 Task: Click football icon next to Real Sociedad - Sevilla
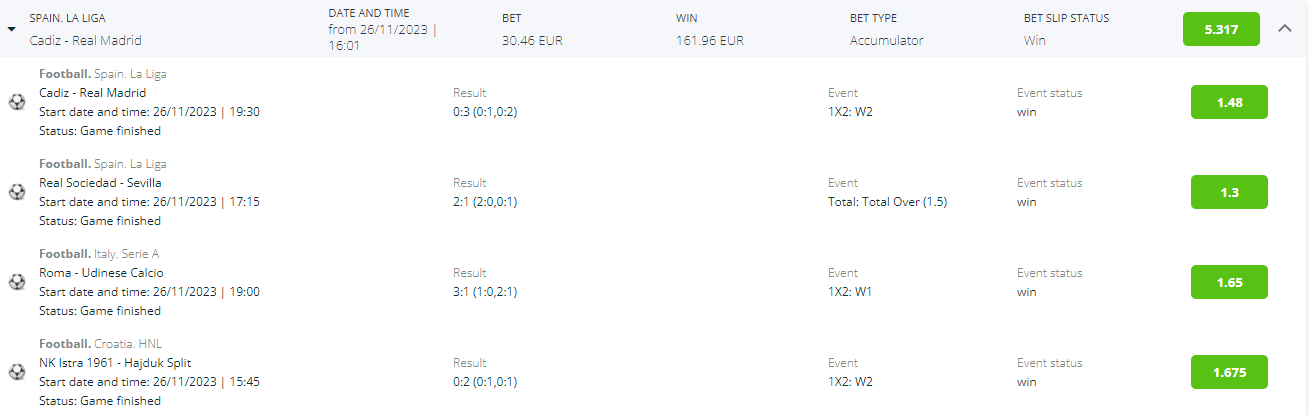click(x=17, y=192)
